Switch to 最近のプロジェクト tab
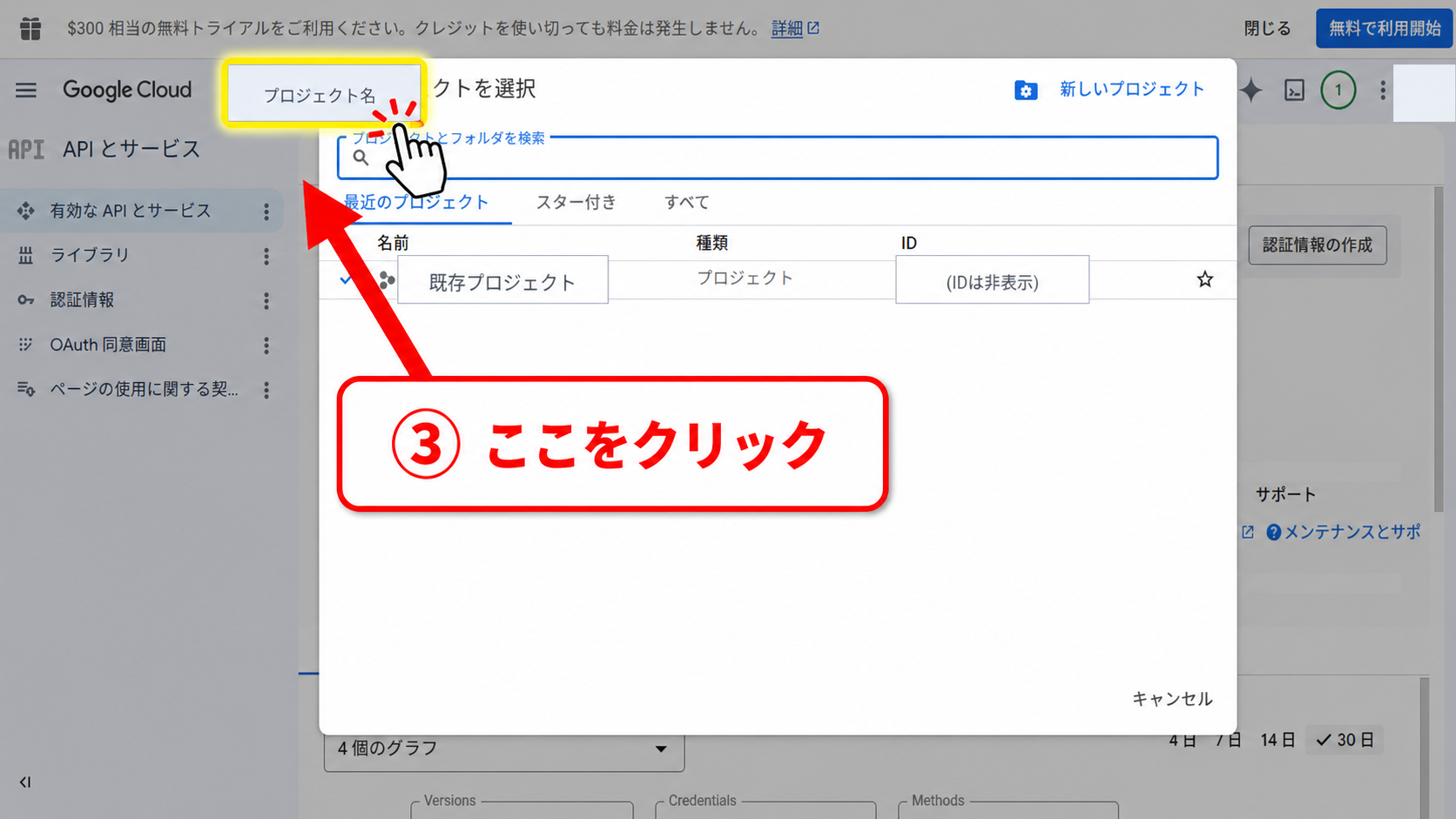This screenshot has height=819, width=1456. point(416,202)
